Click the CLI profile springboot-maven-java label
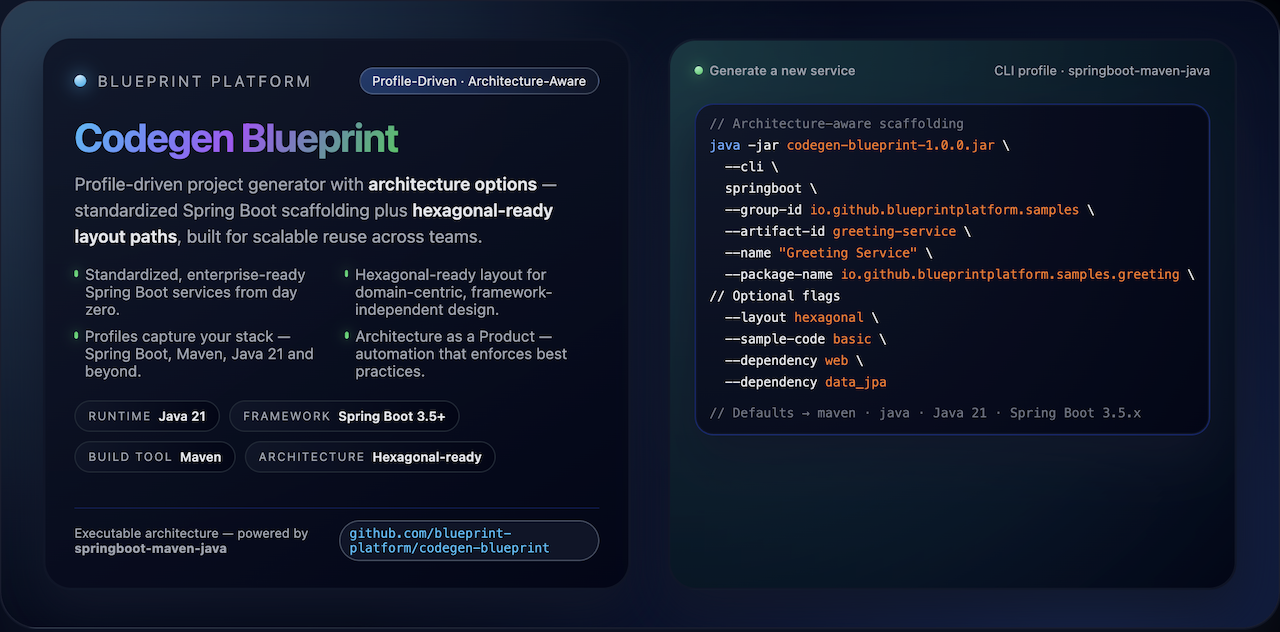 point(1101,71)
